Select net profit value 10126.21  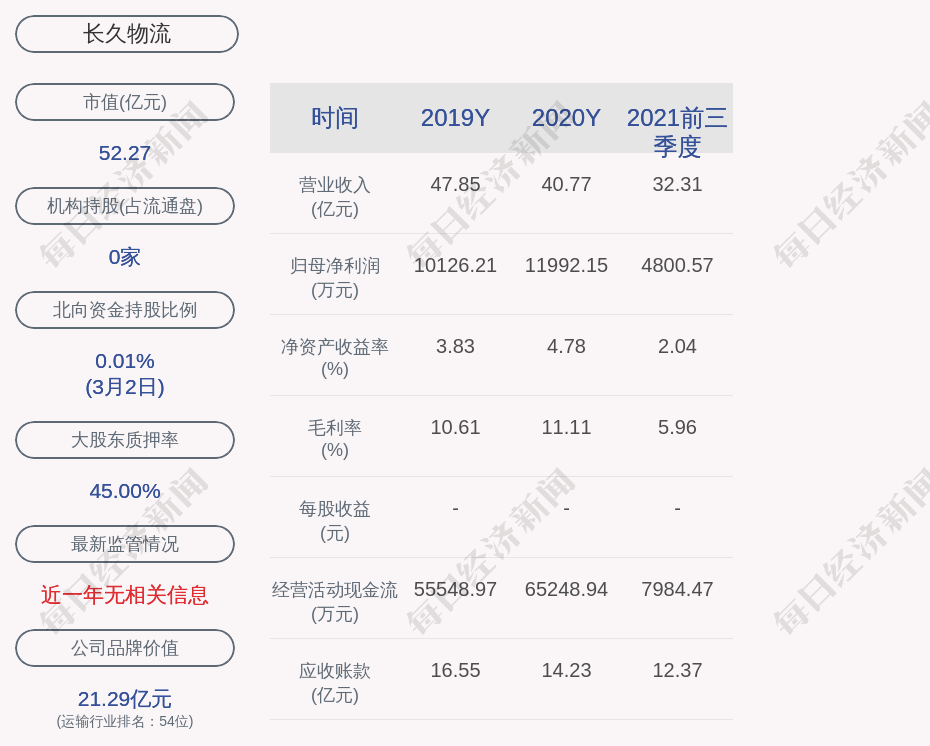click(x=455, y=265)
